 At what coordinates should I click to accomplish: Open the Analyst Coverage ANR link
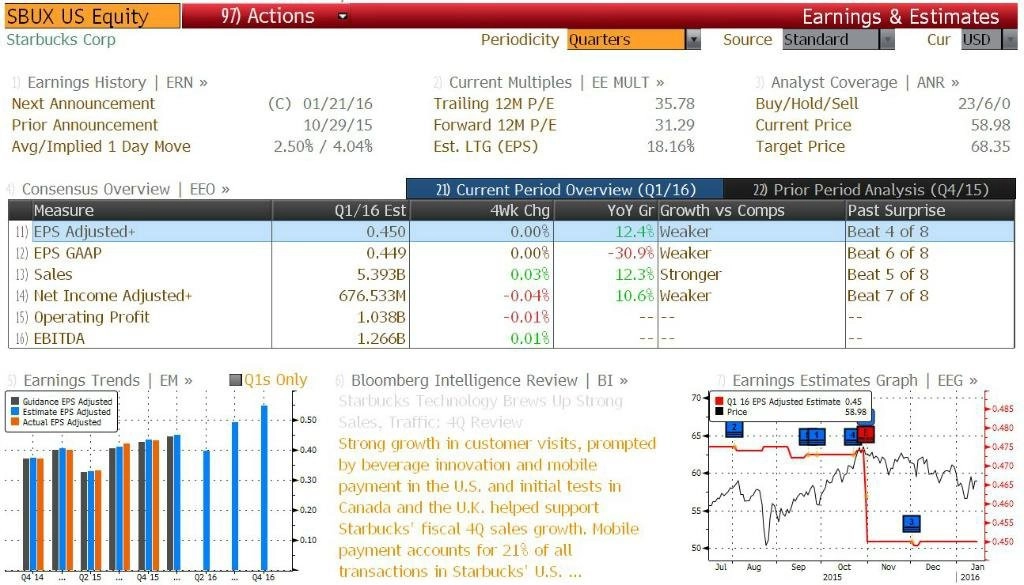pos(865,82)
